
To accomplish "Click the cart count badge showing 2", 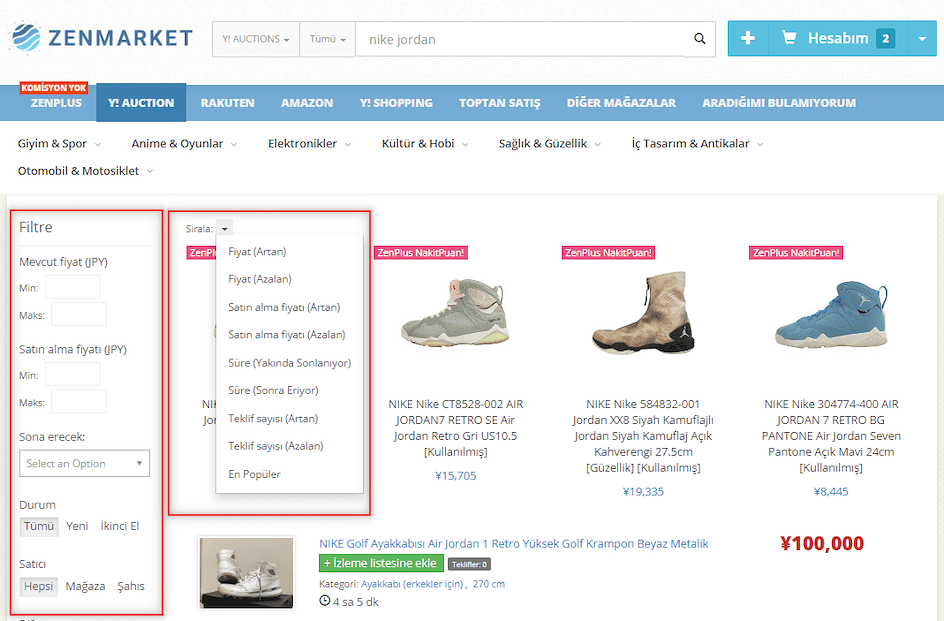I will tap(885, 39).
